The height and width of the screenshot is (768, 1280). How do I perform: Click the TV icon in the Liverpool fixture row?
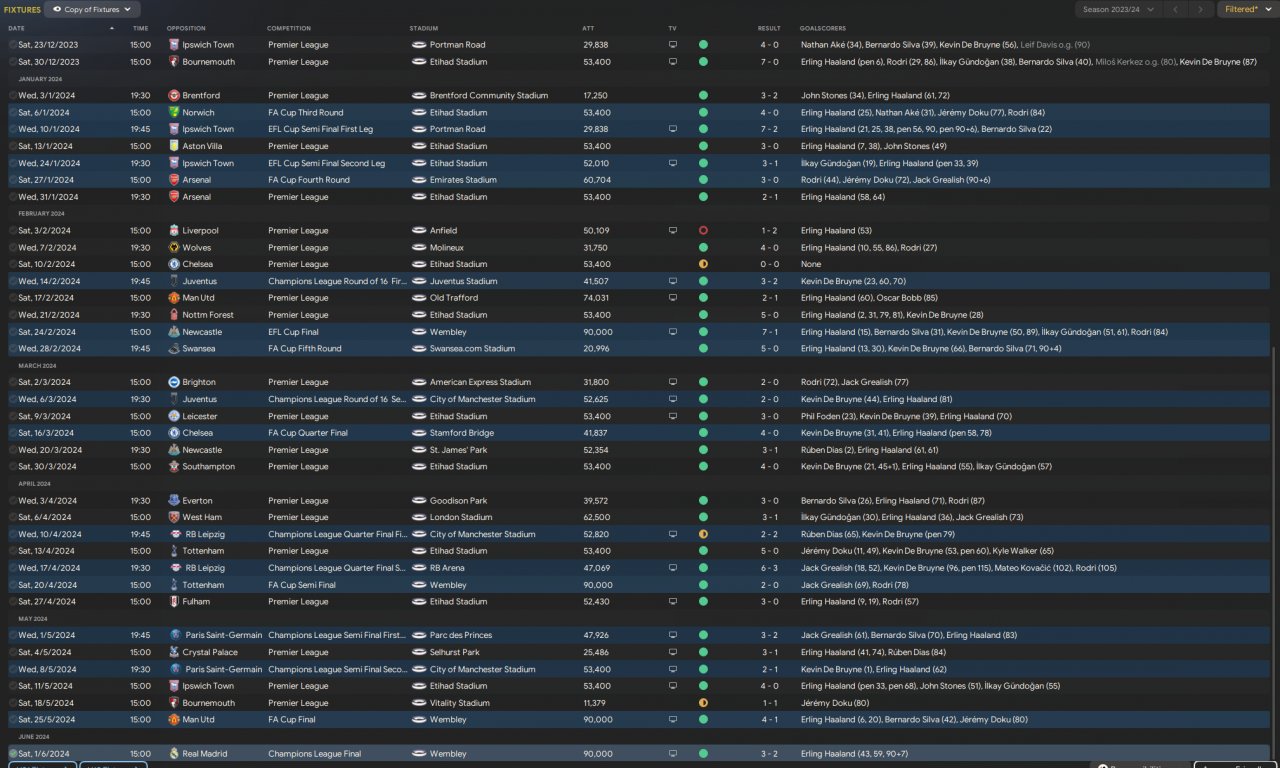(673, 231)
